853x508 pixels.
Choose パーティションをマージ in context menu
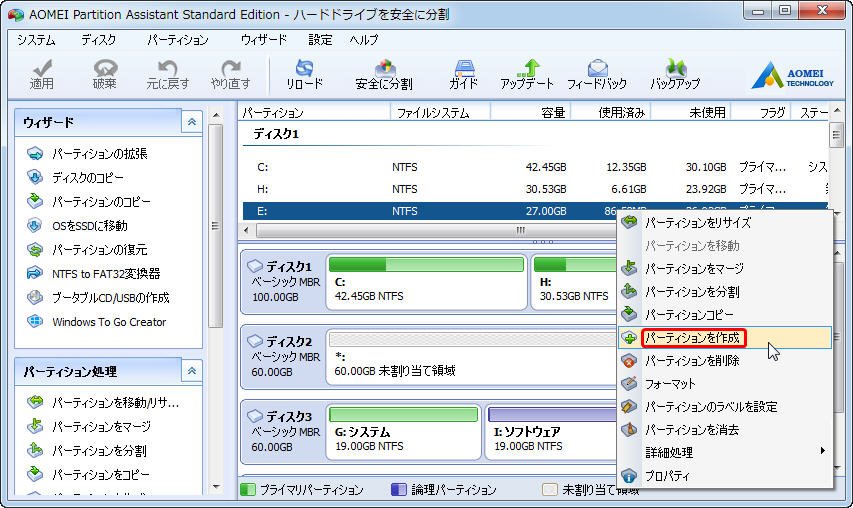point(725,268)
